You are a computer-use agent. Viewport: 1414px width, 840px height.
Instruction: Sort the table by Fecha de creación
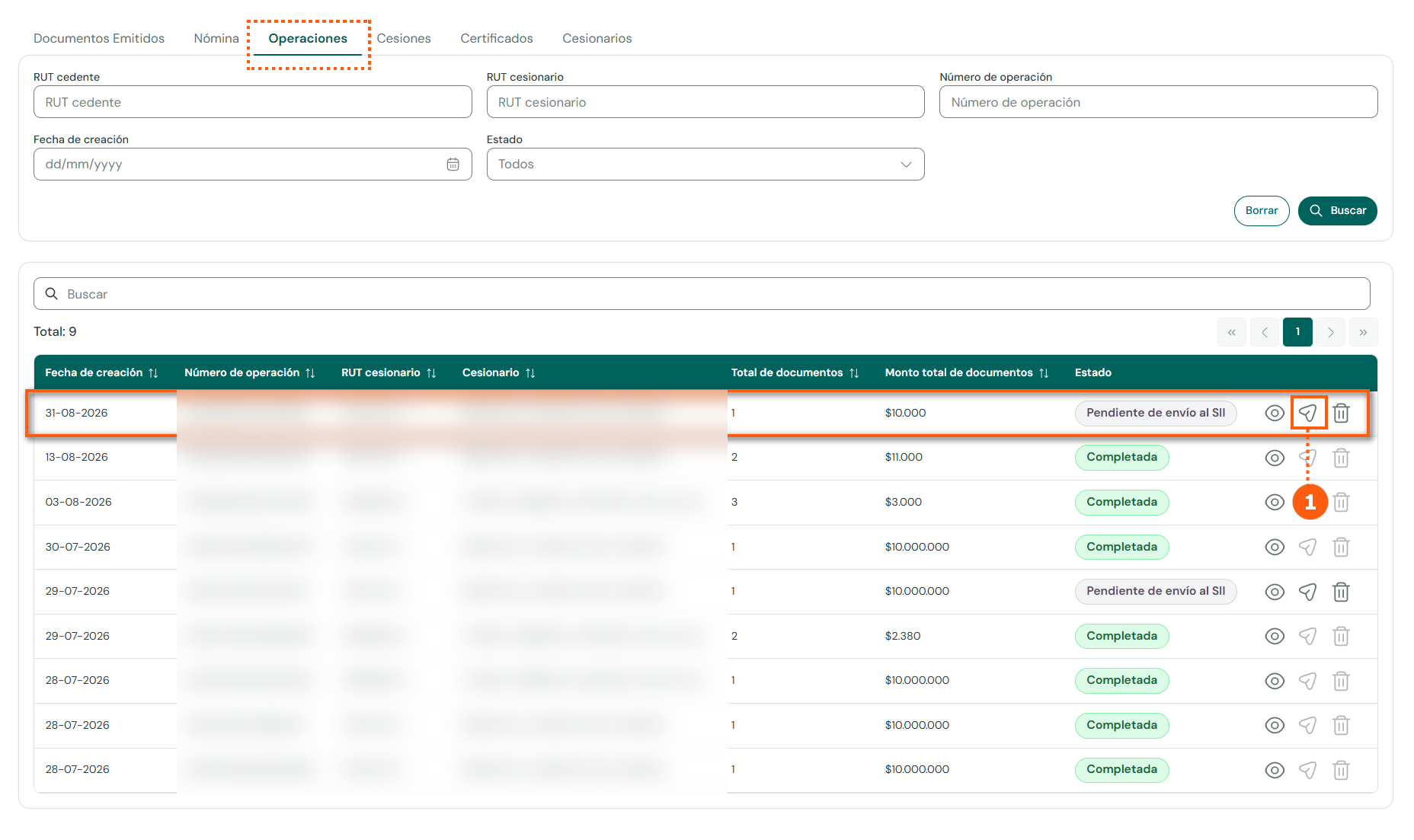[x=153, y=373]
